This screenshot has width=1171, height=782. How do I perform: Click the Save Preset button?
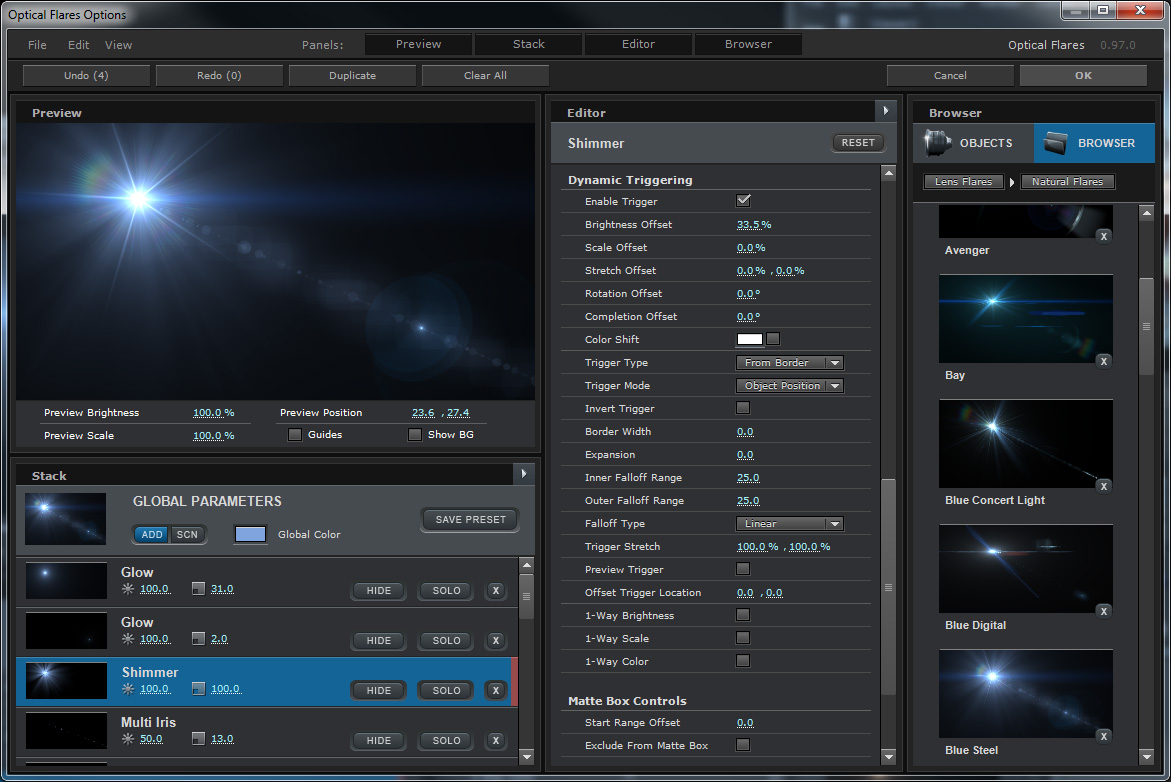(x=470, y=519)
